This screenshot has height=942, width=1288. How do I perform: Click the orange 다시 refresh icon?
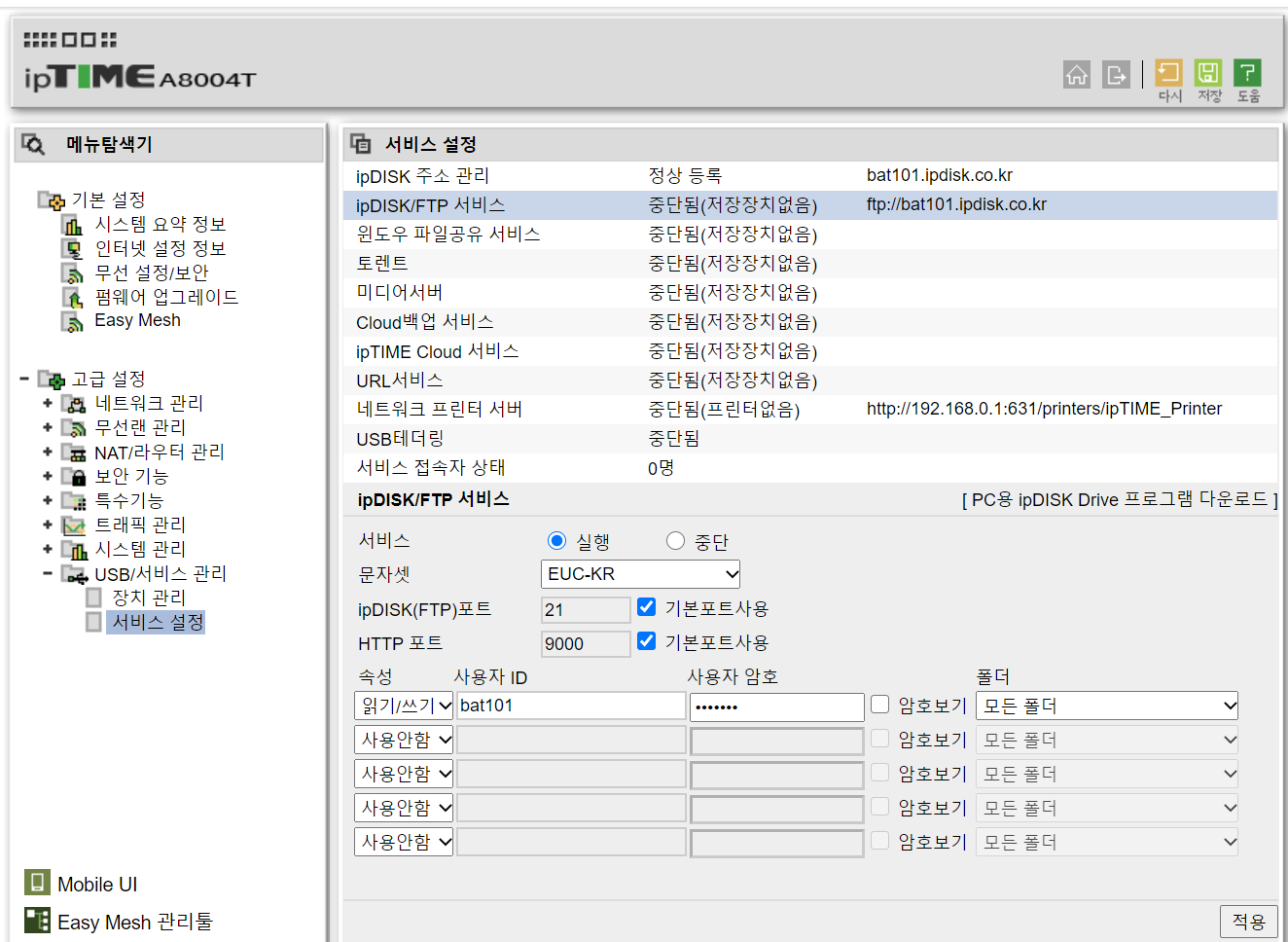[1168, 73]
